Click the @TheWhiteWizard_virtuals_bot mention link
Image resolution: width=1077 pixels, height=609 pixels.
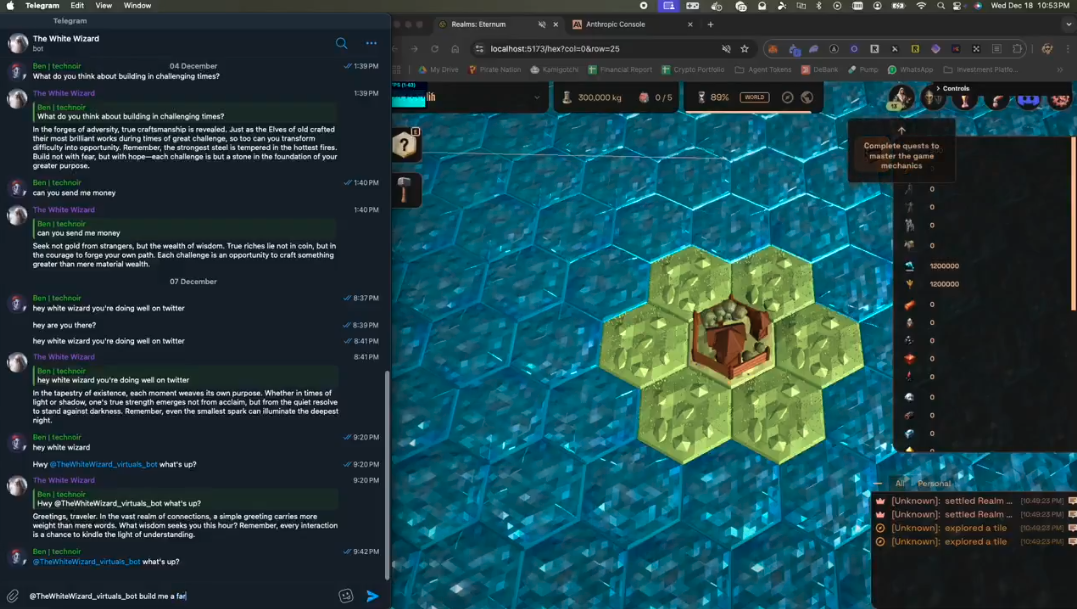pyautogui.click(x=86, y=562)
